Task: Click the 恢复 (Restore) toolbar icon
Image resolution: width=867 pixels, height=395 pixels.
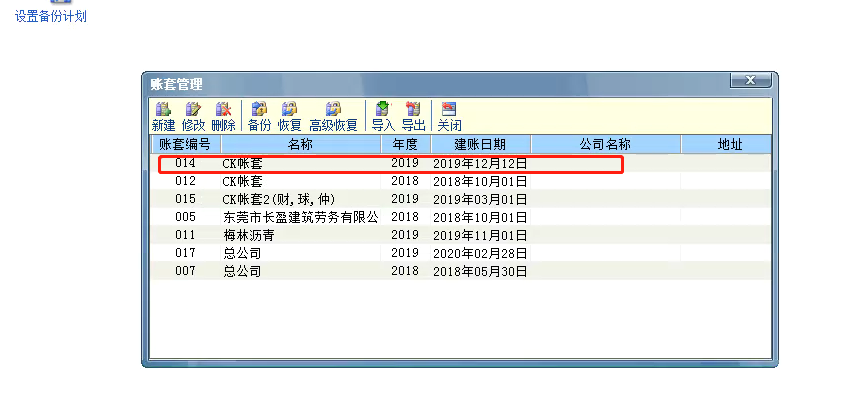Action: click(289, 116)
